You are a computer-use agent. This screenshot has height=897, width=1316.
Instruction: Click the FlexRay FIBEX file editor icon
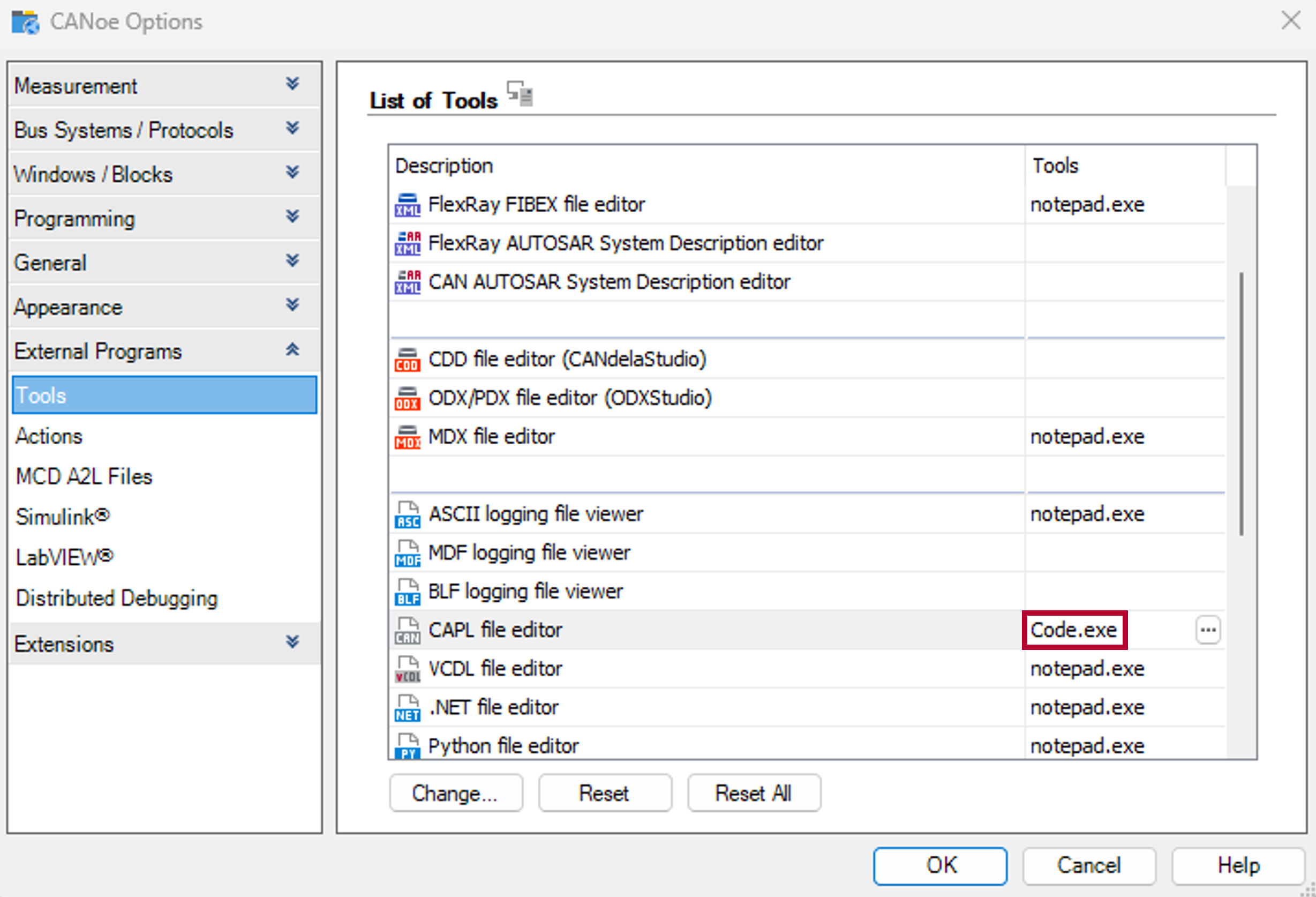click(x=407, y=205)
